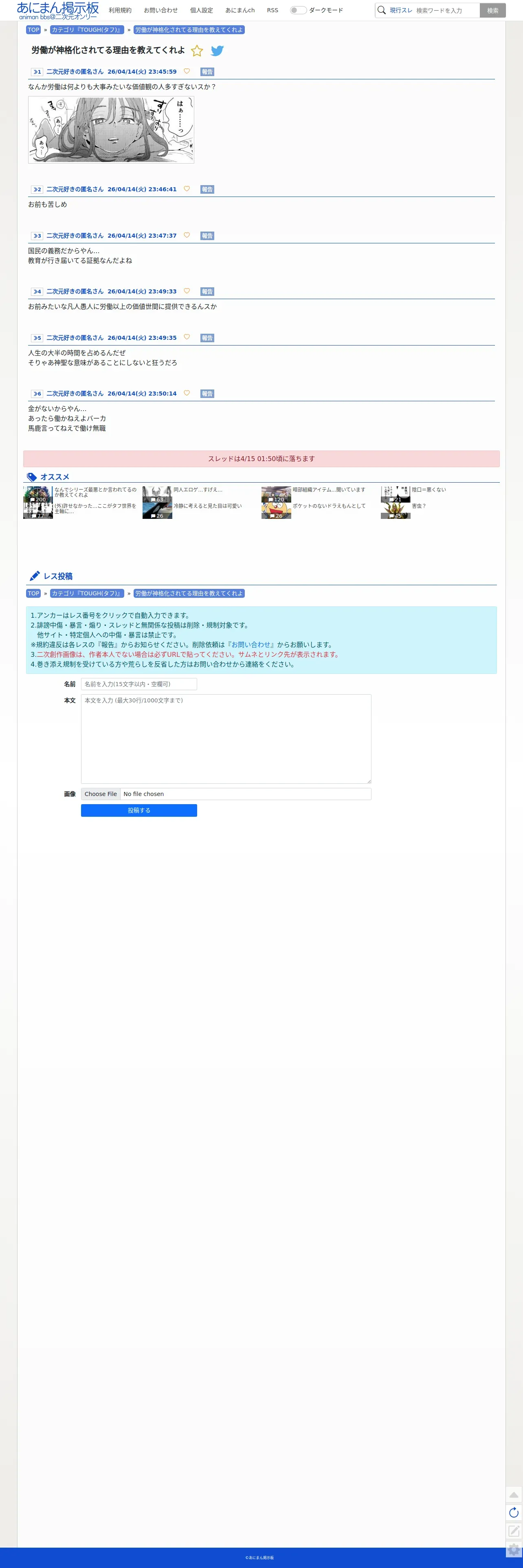Share the thread via the Twitter bird icon

[217, 50]
